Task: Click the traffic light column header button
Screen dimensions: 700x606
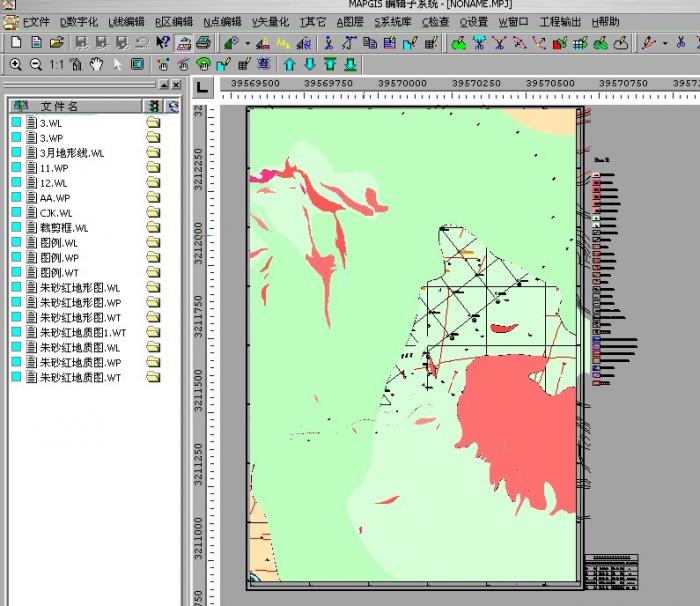Action: [x=153, y=105]
